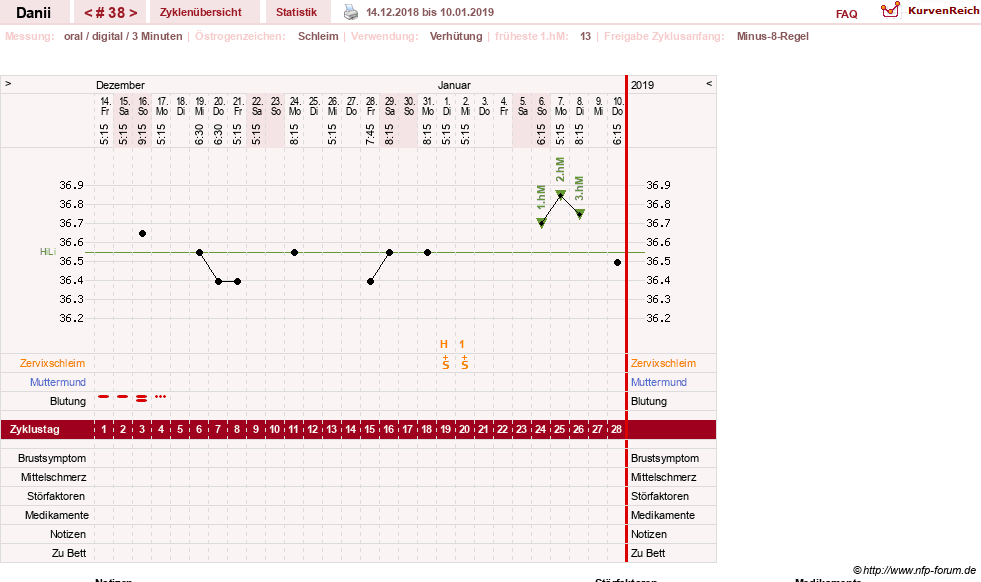Viewport: 981px width, 582px height.
Task: Click the date range 14.12.2018 bis 10.01.2019
Action: click(x=430, y=12)
